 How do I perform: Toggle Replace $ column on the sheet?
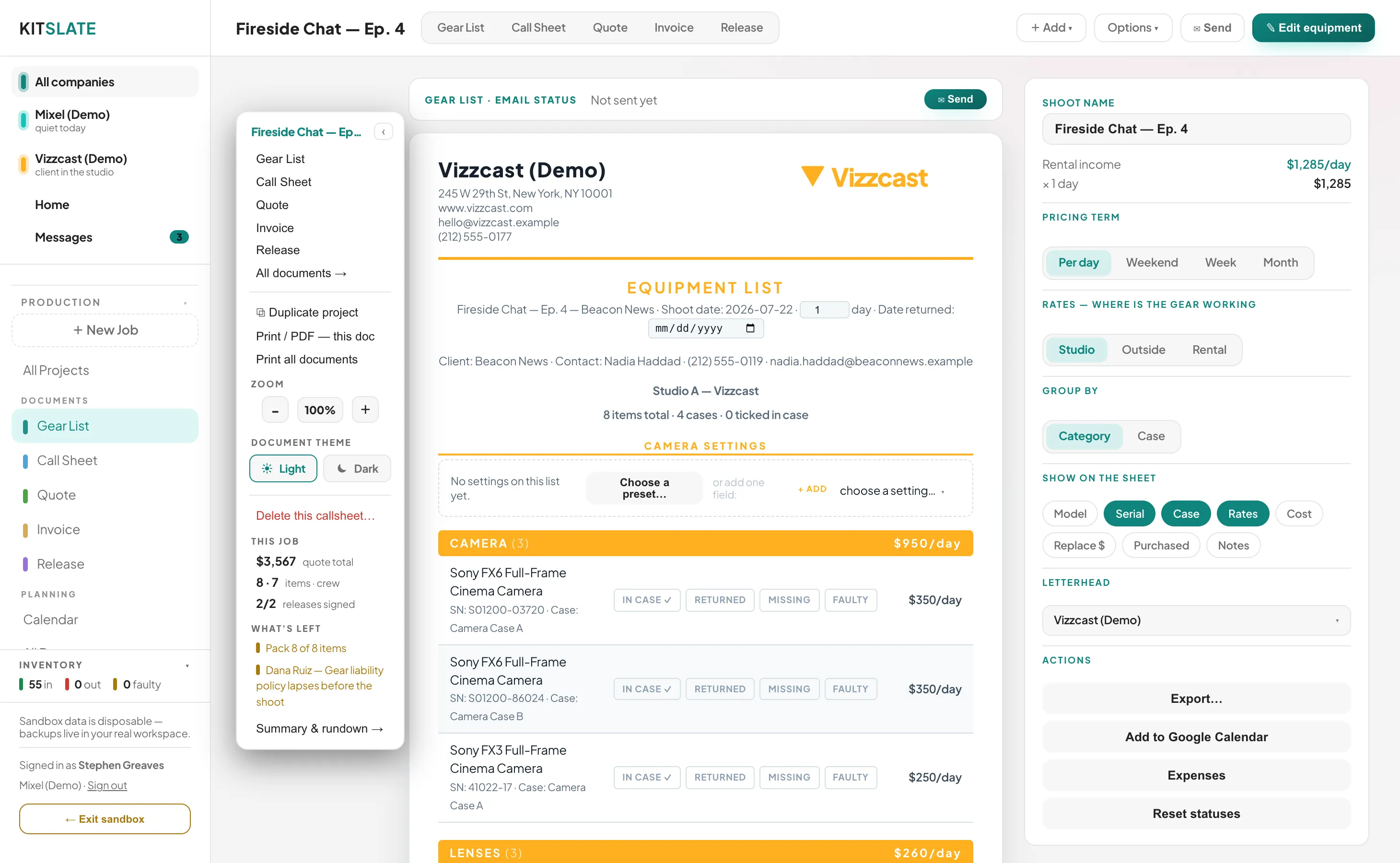[x=1079, y=545]
